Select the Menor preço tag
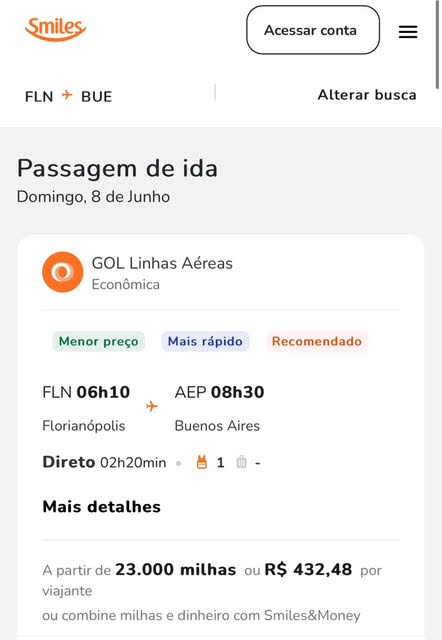This screenshot has height=640, width=442. click(99, 341)
